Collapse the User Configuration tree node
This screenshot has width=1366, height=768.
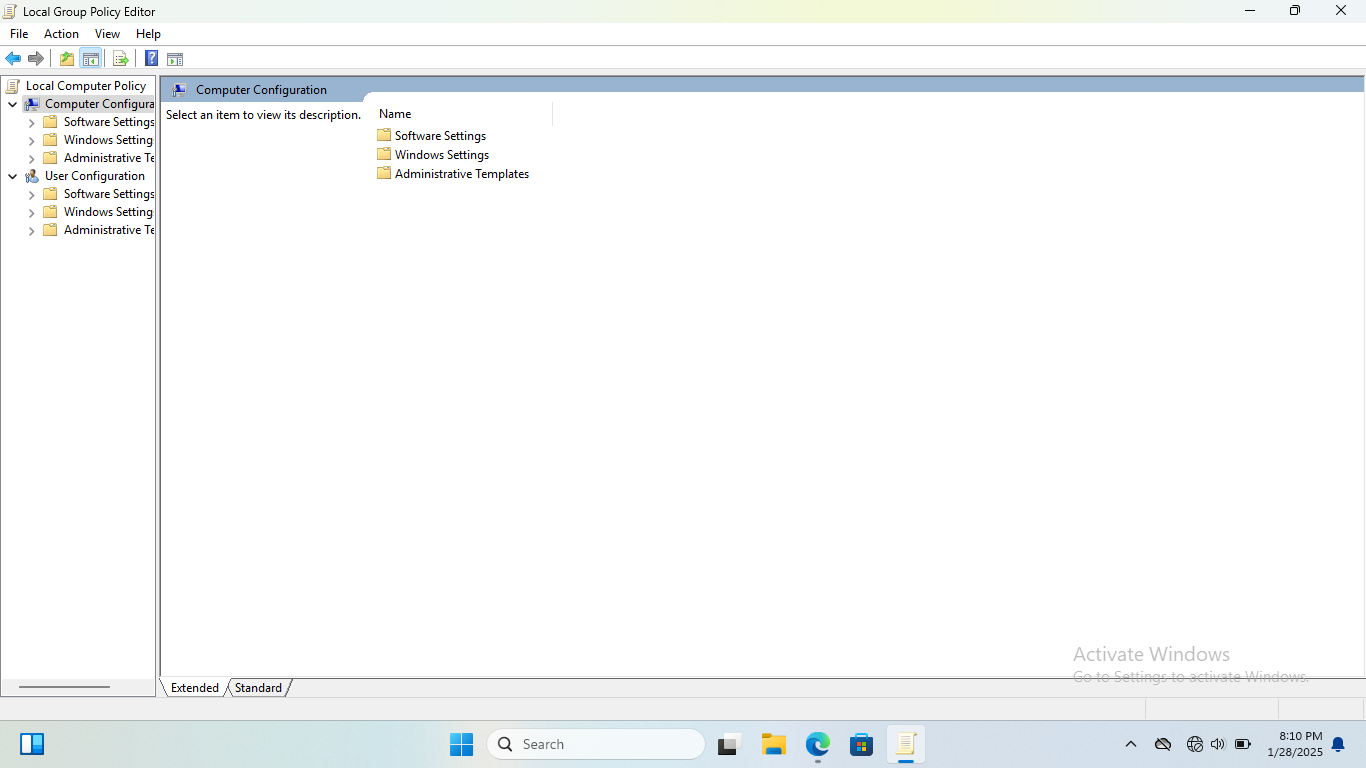12,176
